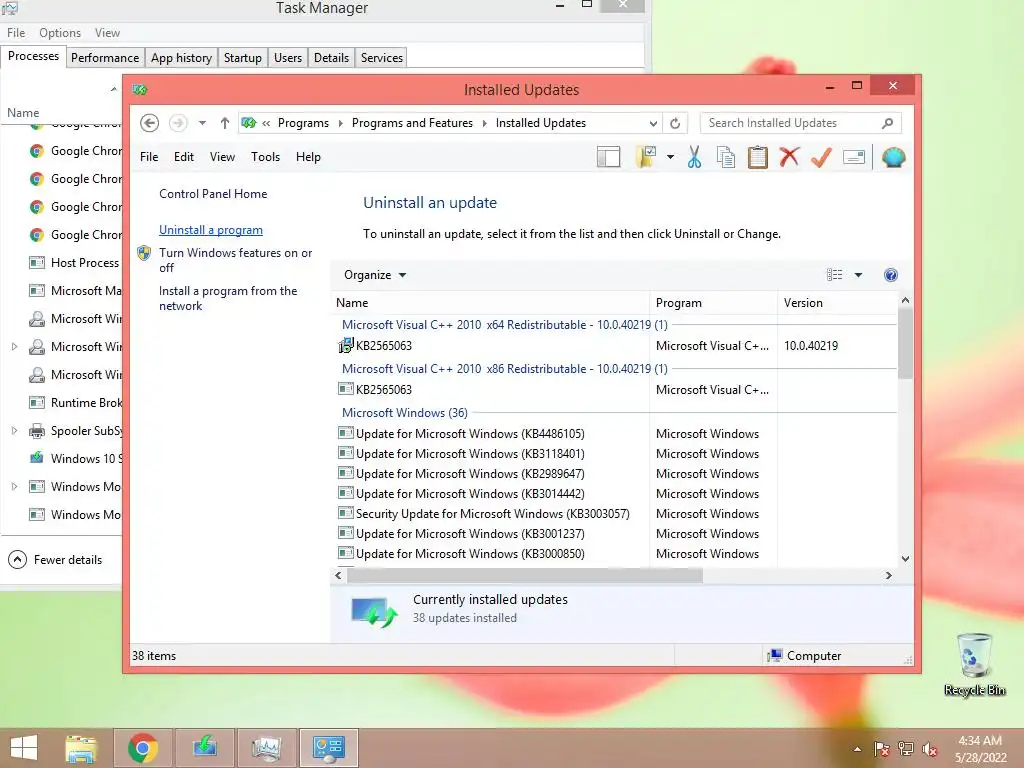This screenshot has width=1024, height=768.
Task: Select Runtime Broker process in Task Manager
Action: [x=74, y=402]
